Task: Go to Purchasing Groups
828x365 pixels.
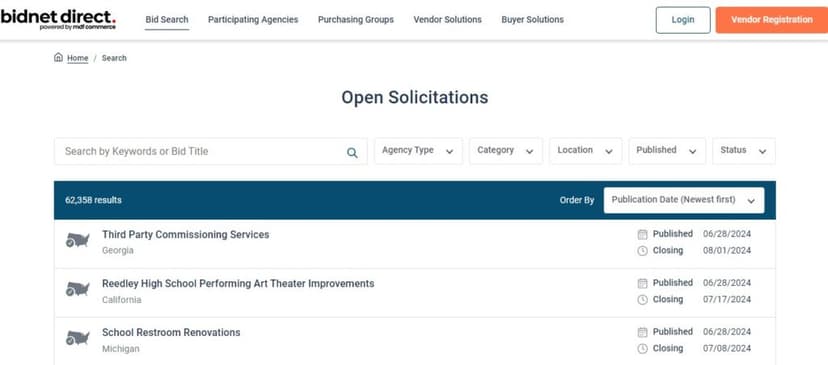Action: pyautogui.click(x=356, y=20)
